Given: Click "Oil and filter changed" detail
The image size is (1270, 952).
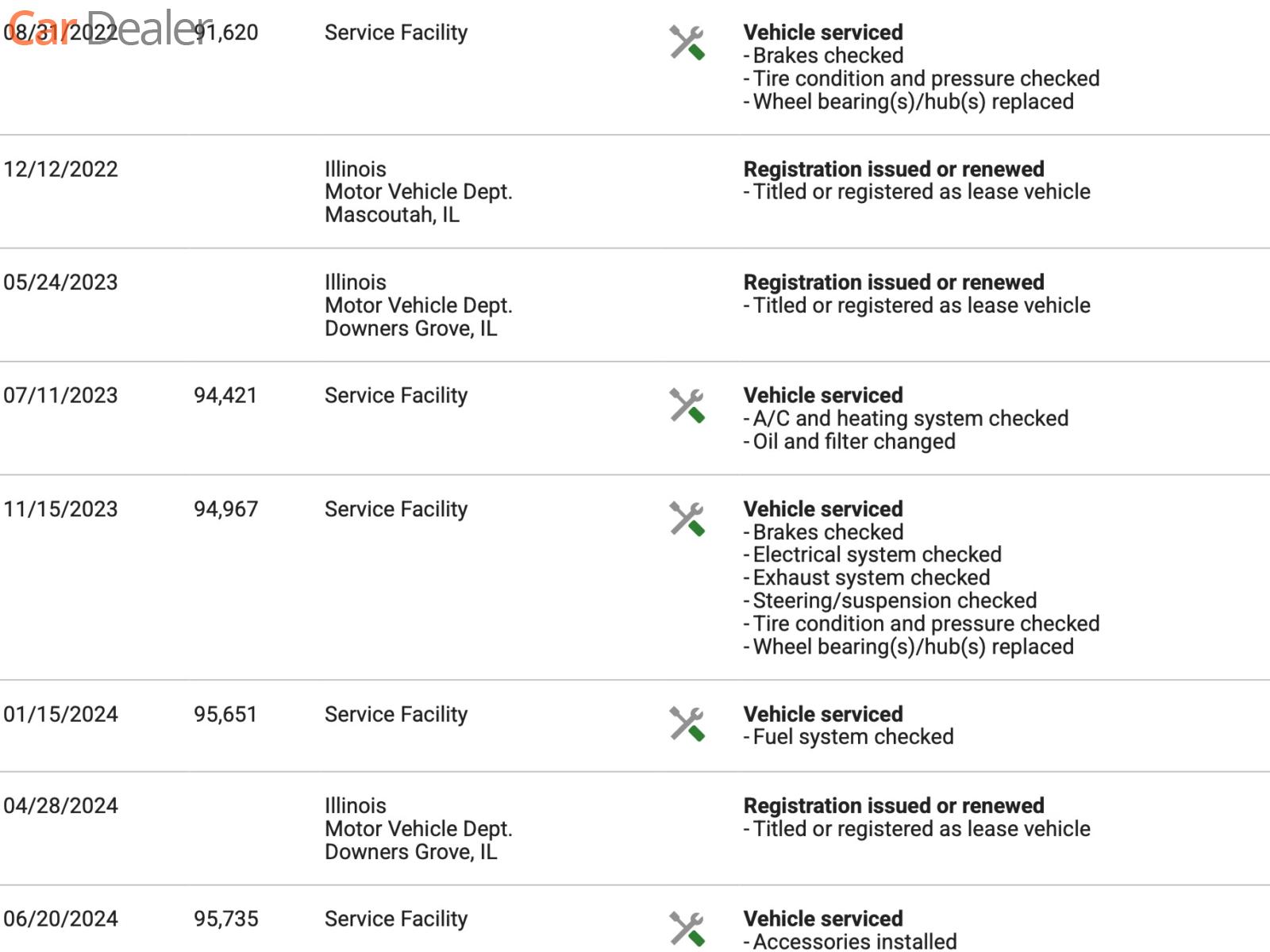Looking at the screenshot, I should click(x=853, y=442).
